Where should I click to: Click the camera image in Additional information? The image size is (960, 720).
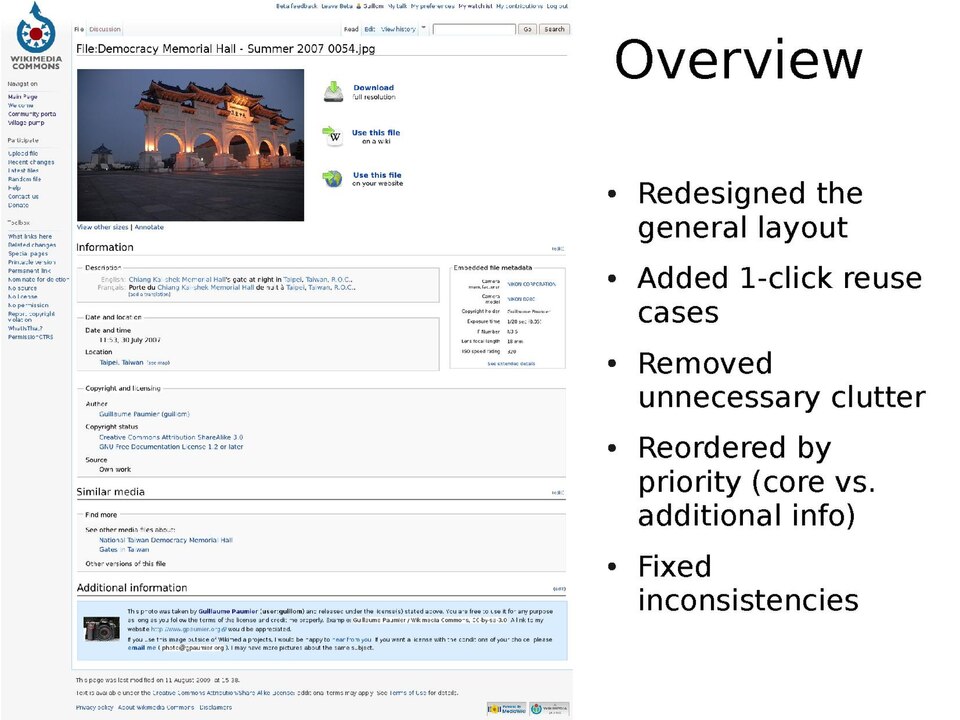[x=101, y=628]
